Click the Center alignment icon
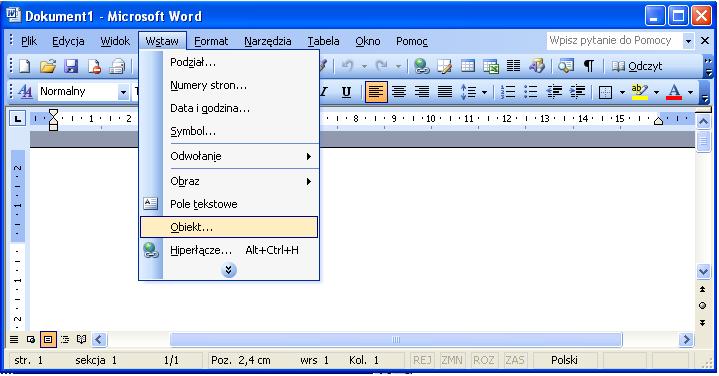The image size is (719, 376). [398, 92]
